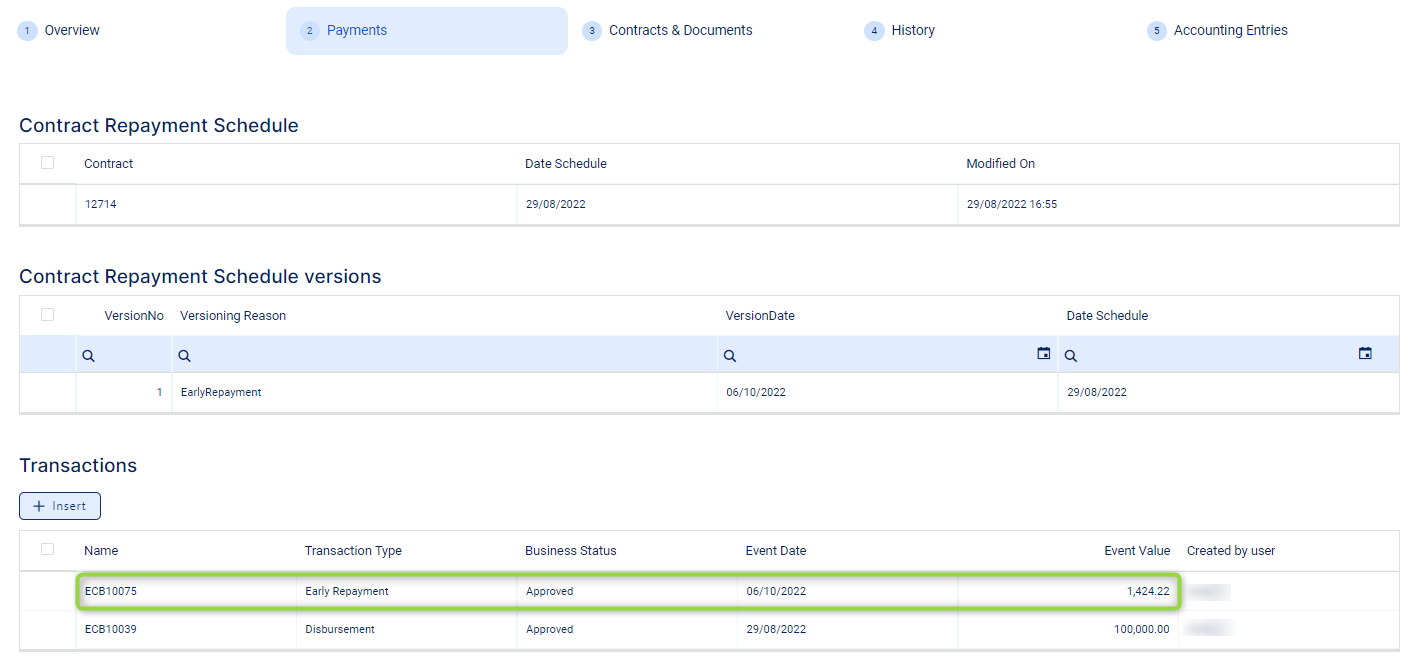Open calendar picker for Date Schedule filter
Viewport: 1419px width, 664px height.
(1365, 354)
